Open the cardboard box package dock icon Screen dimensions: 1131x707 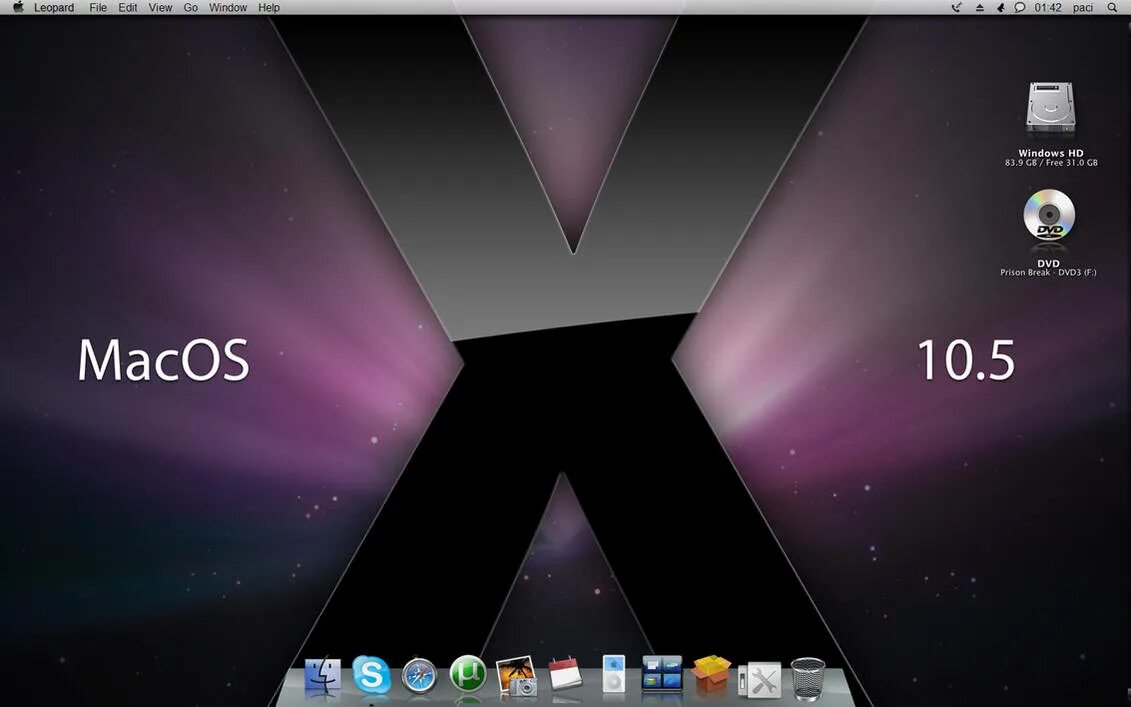pos(711,675)
